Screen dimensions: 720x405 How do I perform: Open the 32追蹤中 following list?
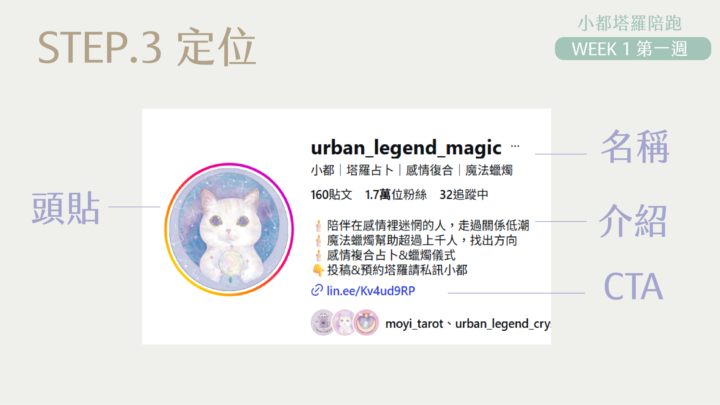click(x=464, y=195)
